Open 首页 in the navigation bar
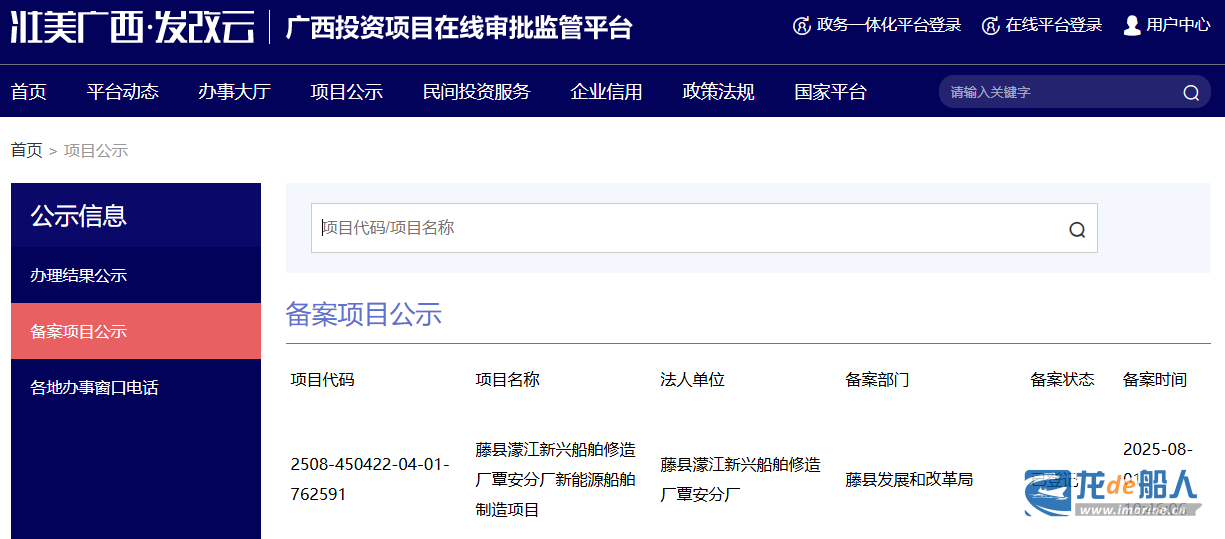 point(29,92)
